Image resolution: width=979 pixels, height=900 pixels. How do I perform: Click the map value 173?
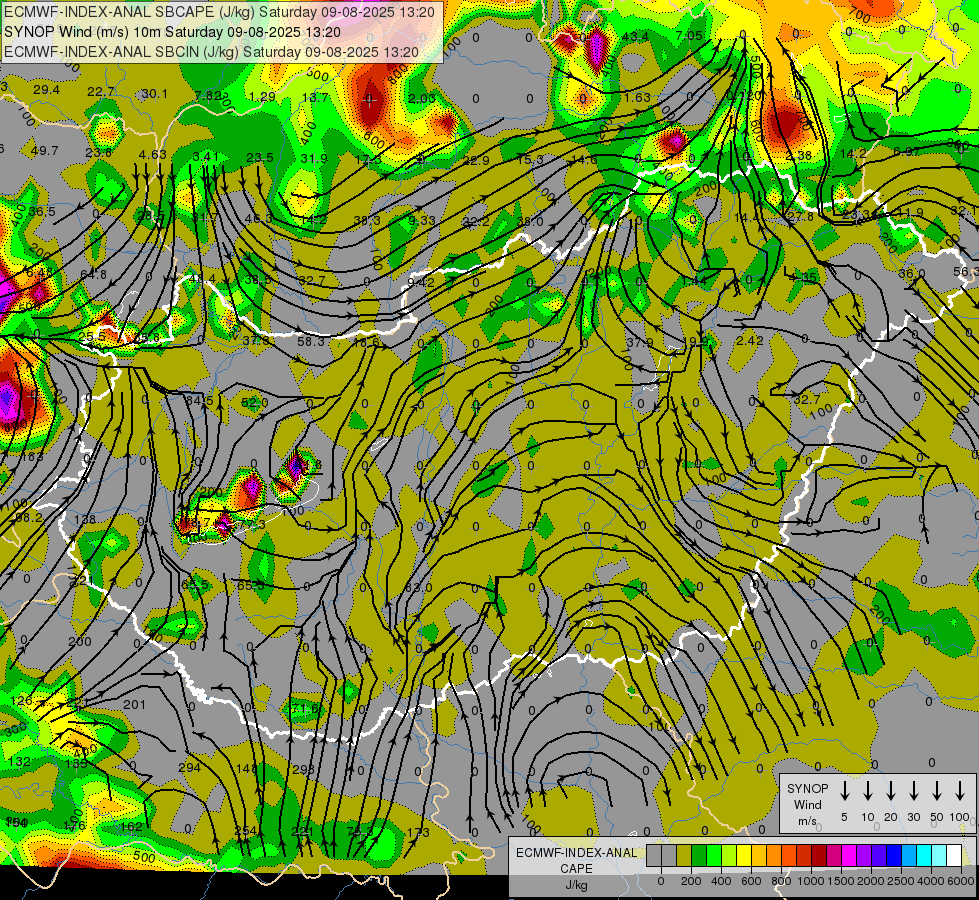coord(418,832)
